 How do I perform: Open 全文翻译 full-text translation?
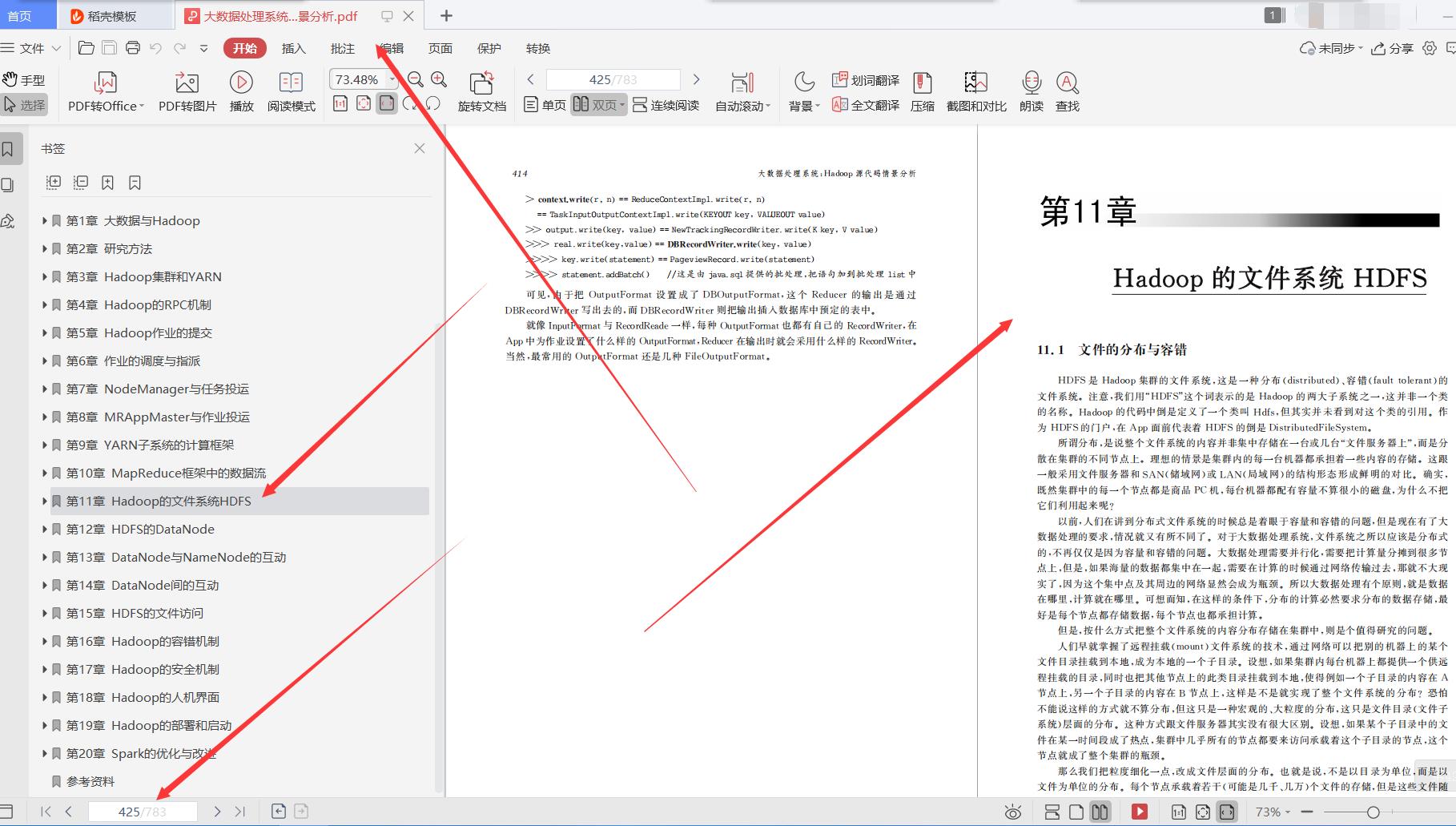click(866, 105)
